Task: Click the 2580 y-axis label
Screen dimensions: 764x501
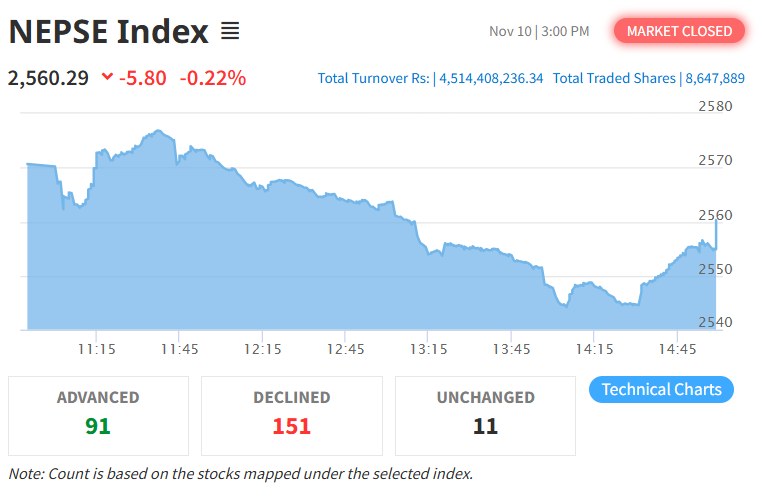Action: point(714,106)
